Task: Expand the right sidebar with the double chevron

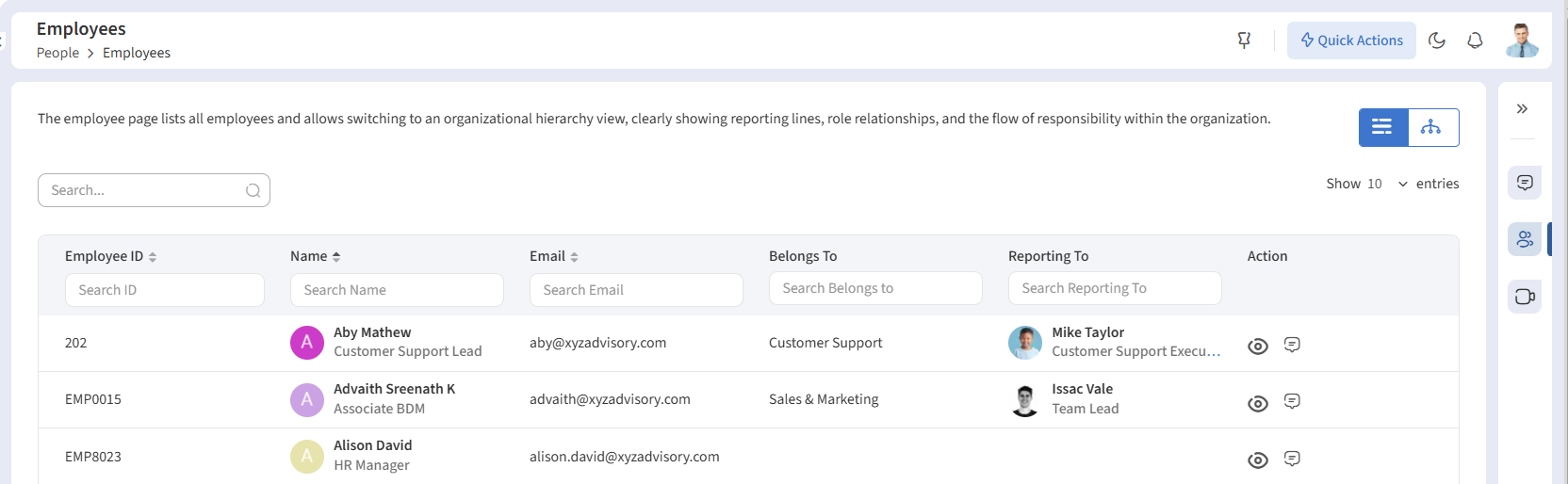Action: click(1522, 109)
